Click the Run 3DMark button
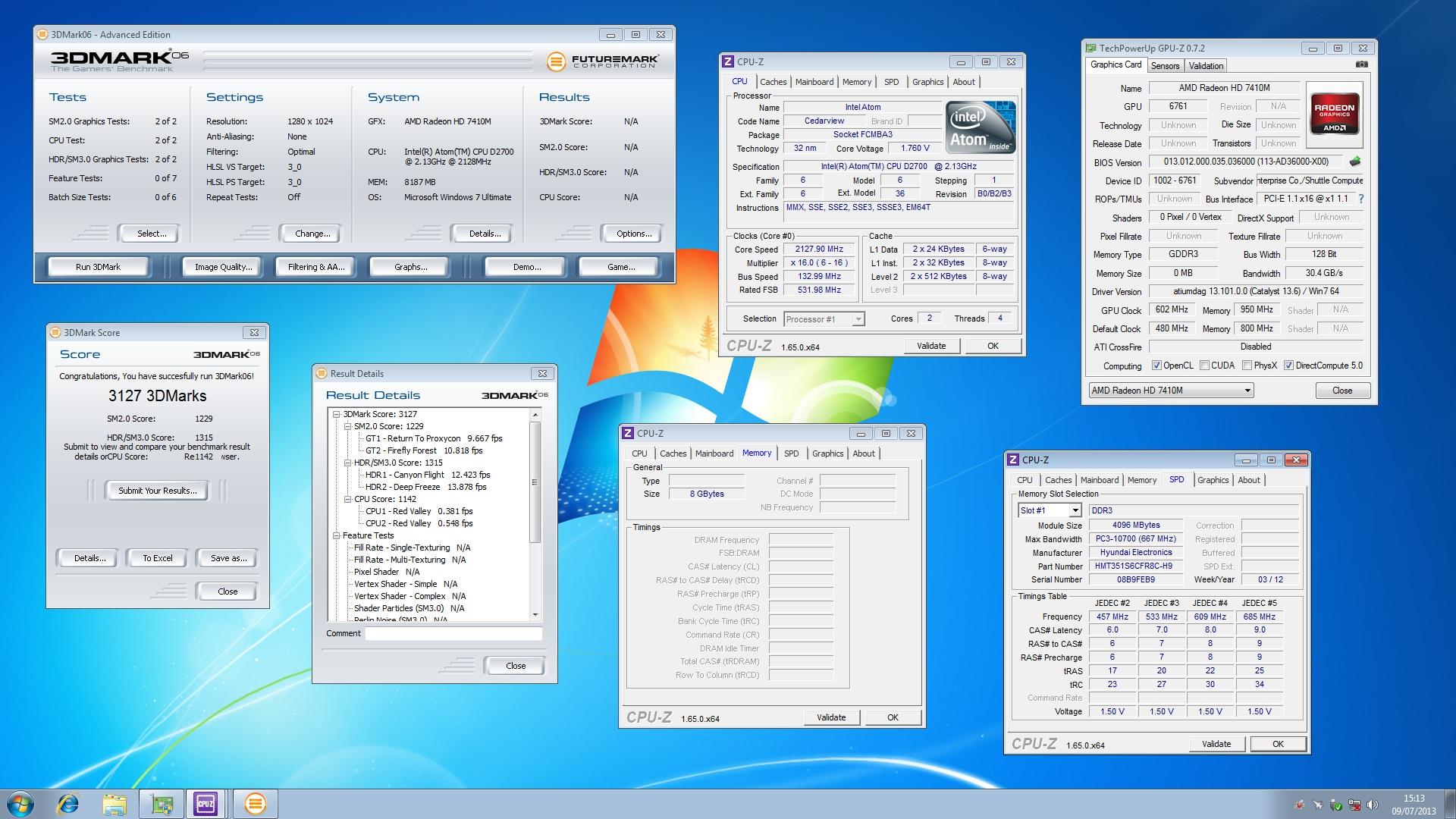The width and height of the screenshot is (1456, 819). pos(98,267)
